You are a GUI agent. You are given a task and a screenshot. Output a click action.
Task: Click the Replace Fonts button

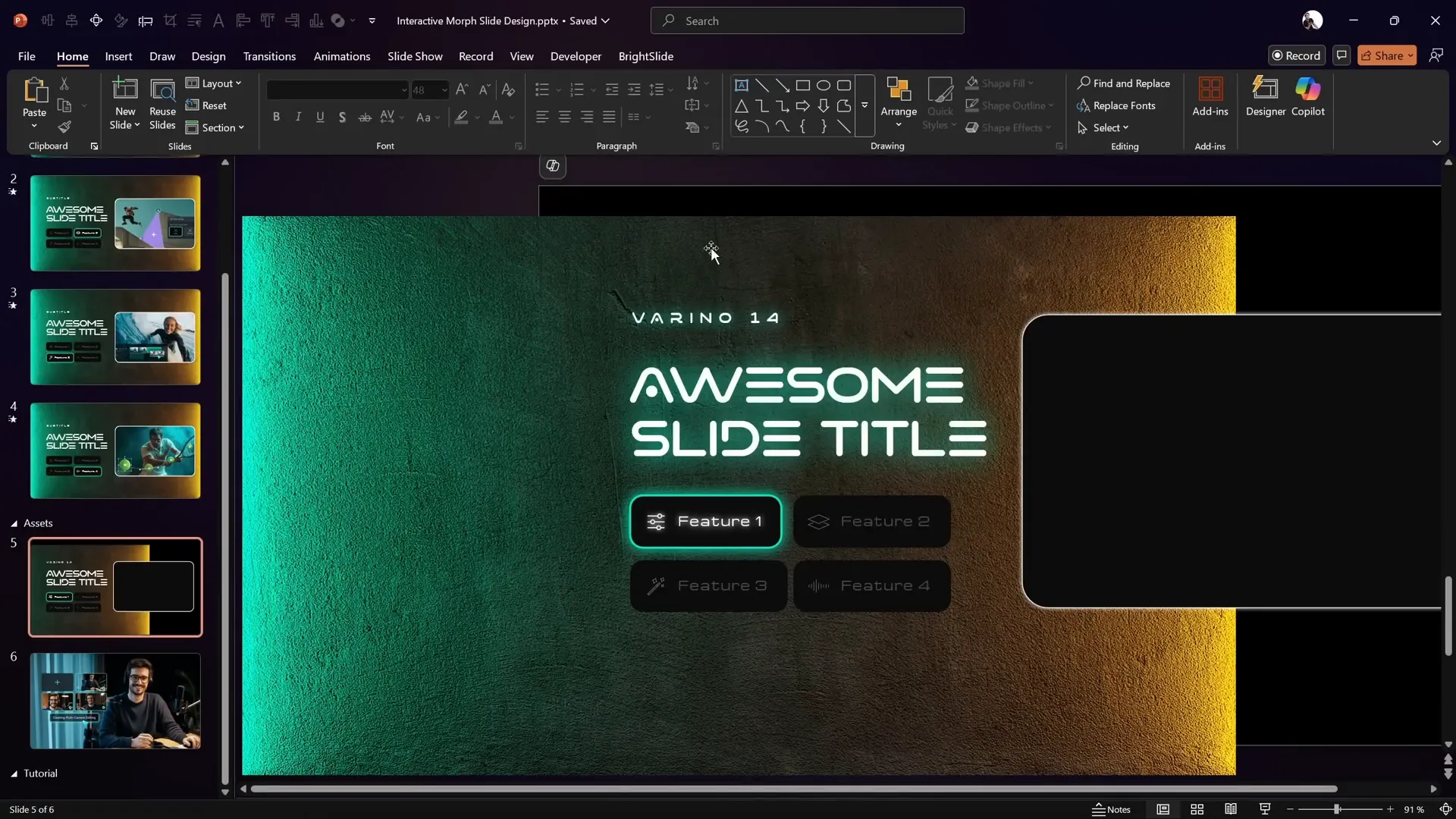coord(1116,105)
